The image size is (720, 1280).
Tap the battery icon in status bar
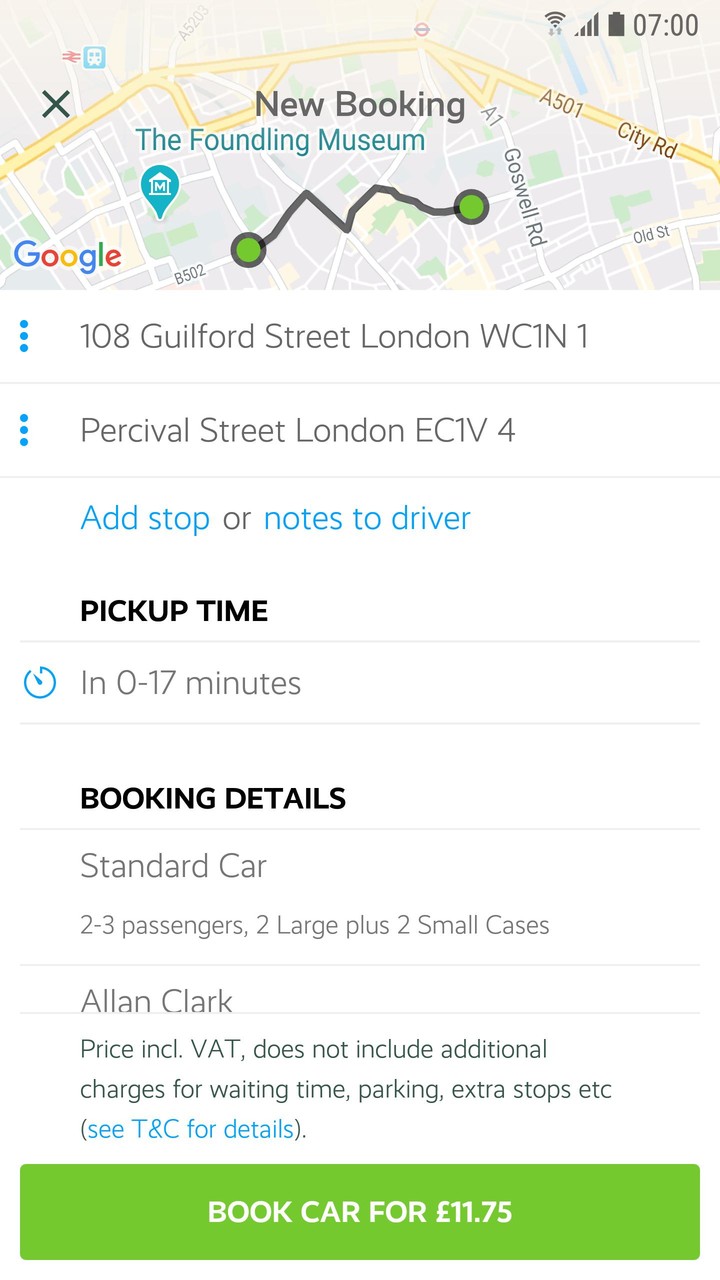coord(616,24)
